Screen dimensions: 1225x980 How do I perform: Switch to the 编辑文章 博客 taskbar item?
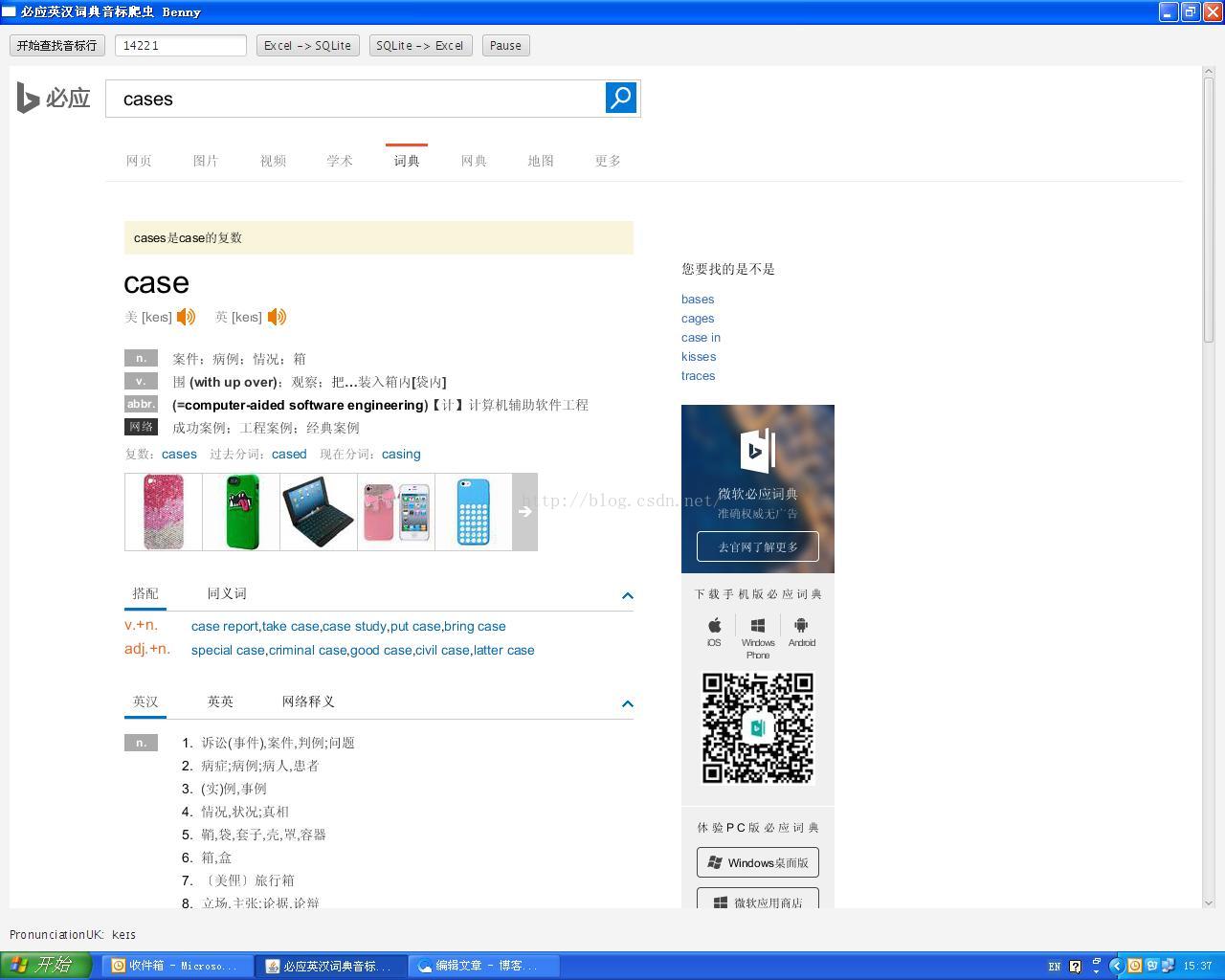click(484, 966)
